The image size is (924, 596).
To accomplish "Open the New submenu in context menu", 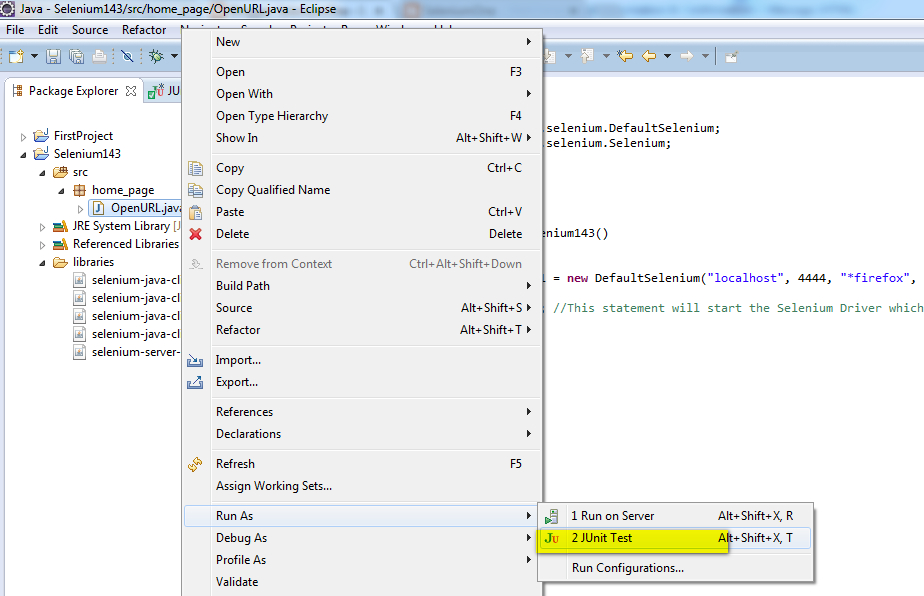I will point(361,42).
